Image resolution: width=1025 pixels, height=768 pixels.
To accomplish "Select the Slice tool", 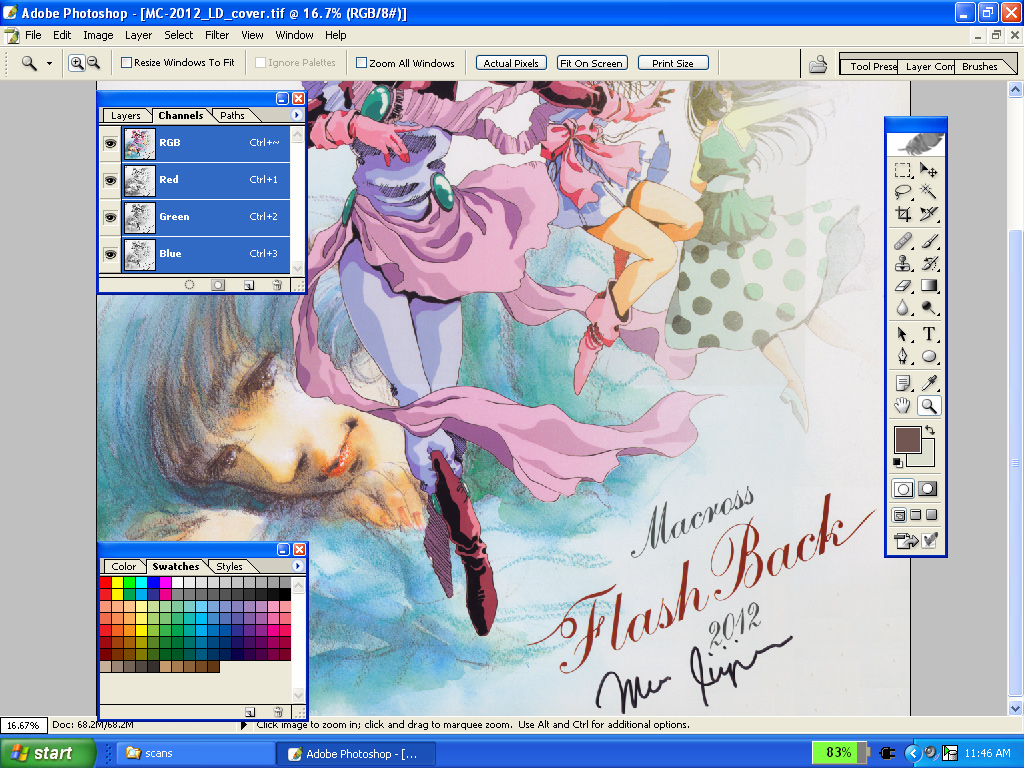I will click(928, 214).
